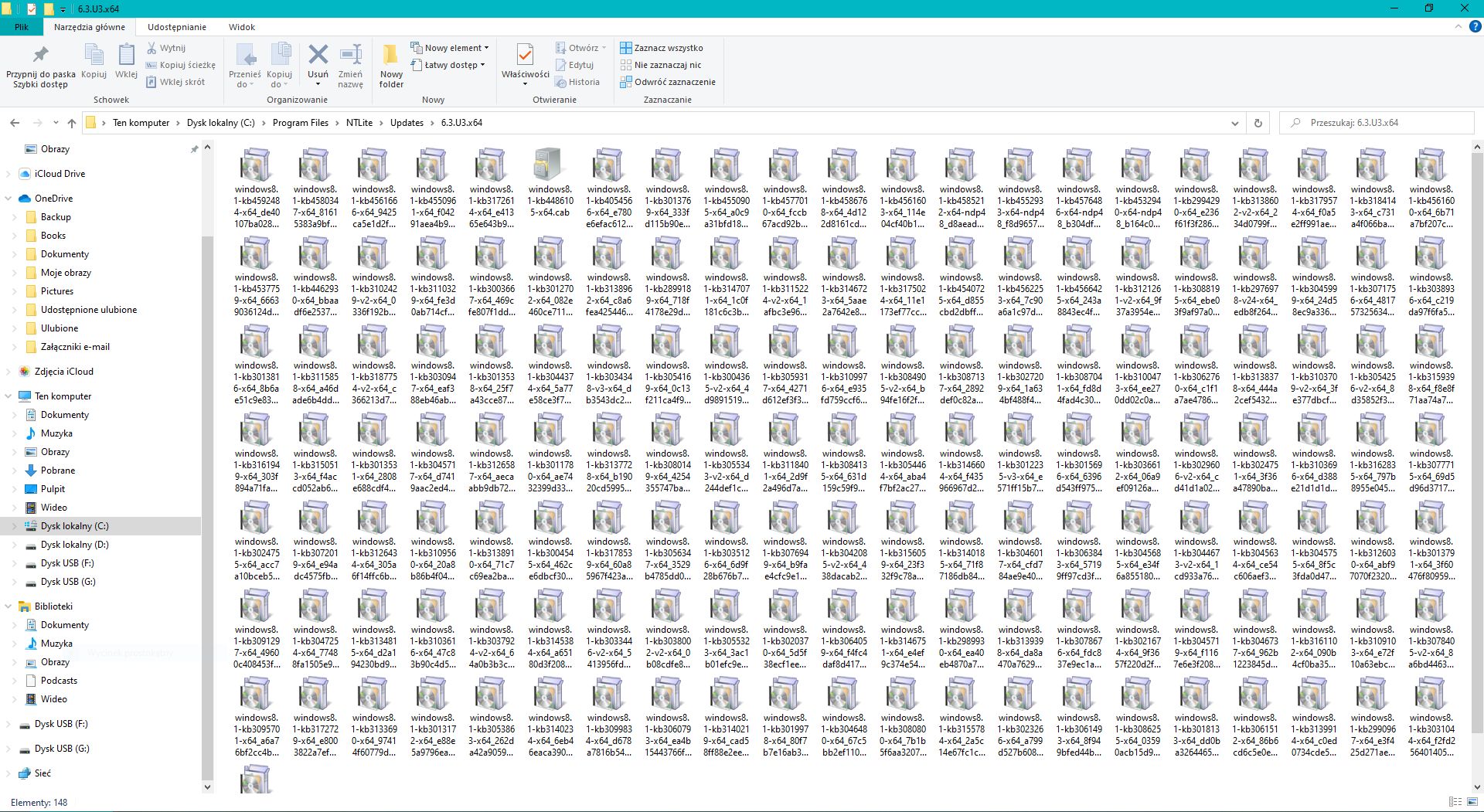Viewport: 1484px width, 812px height.
Task: Open Właściwości properties icon
Action: tap(525, 56)
